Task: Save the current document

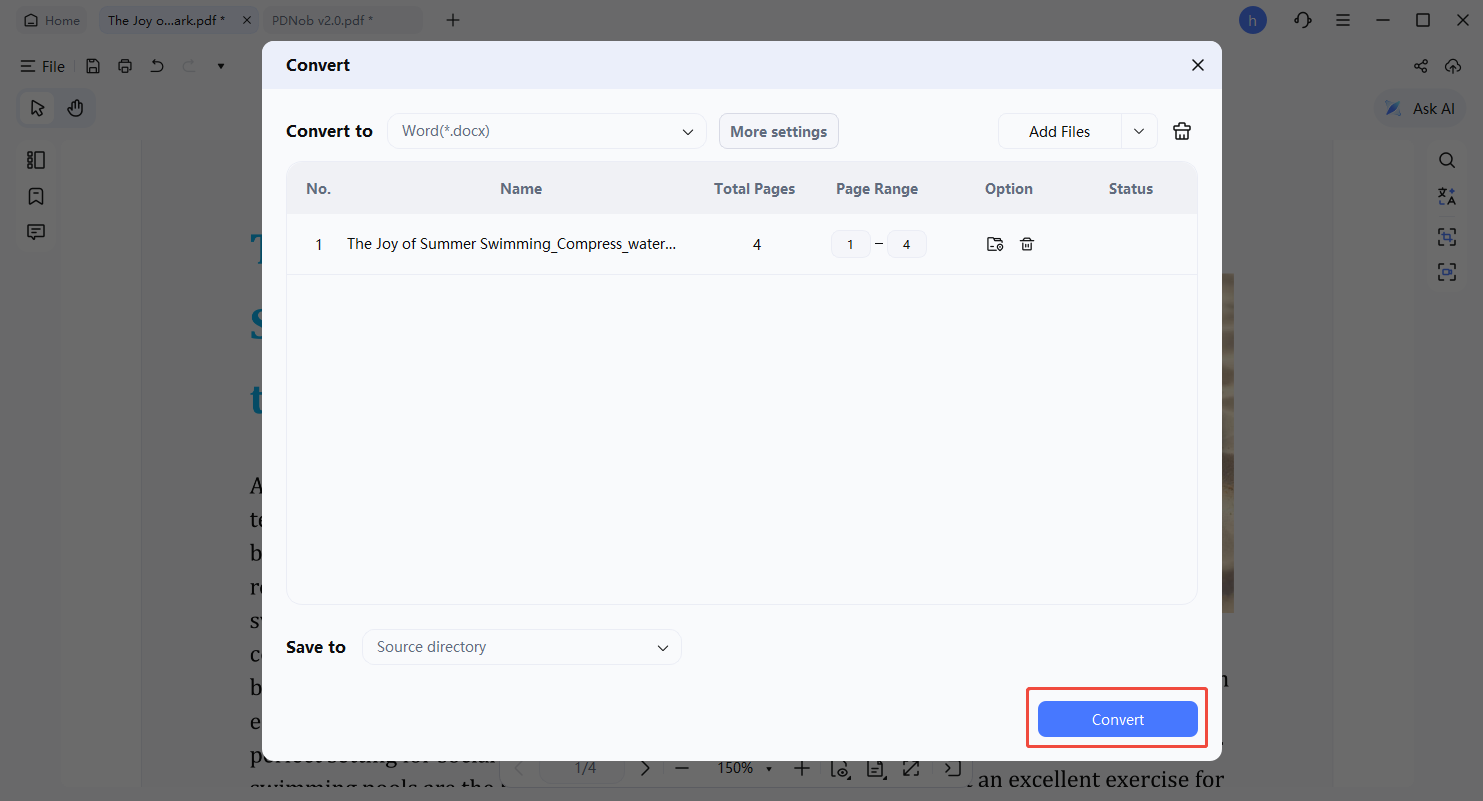Action: pyautogui.click(x=92, y=65)
